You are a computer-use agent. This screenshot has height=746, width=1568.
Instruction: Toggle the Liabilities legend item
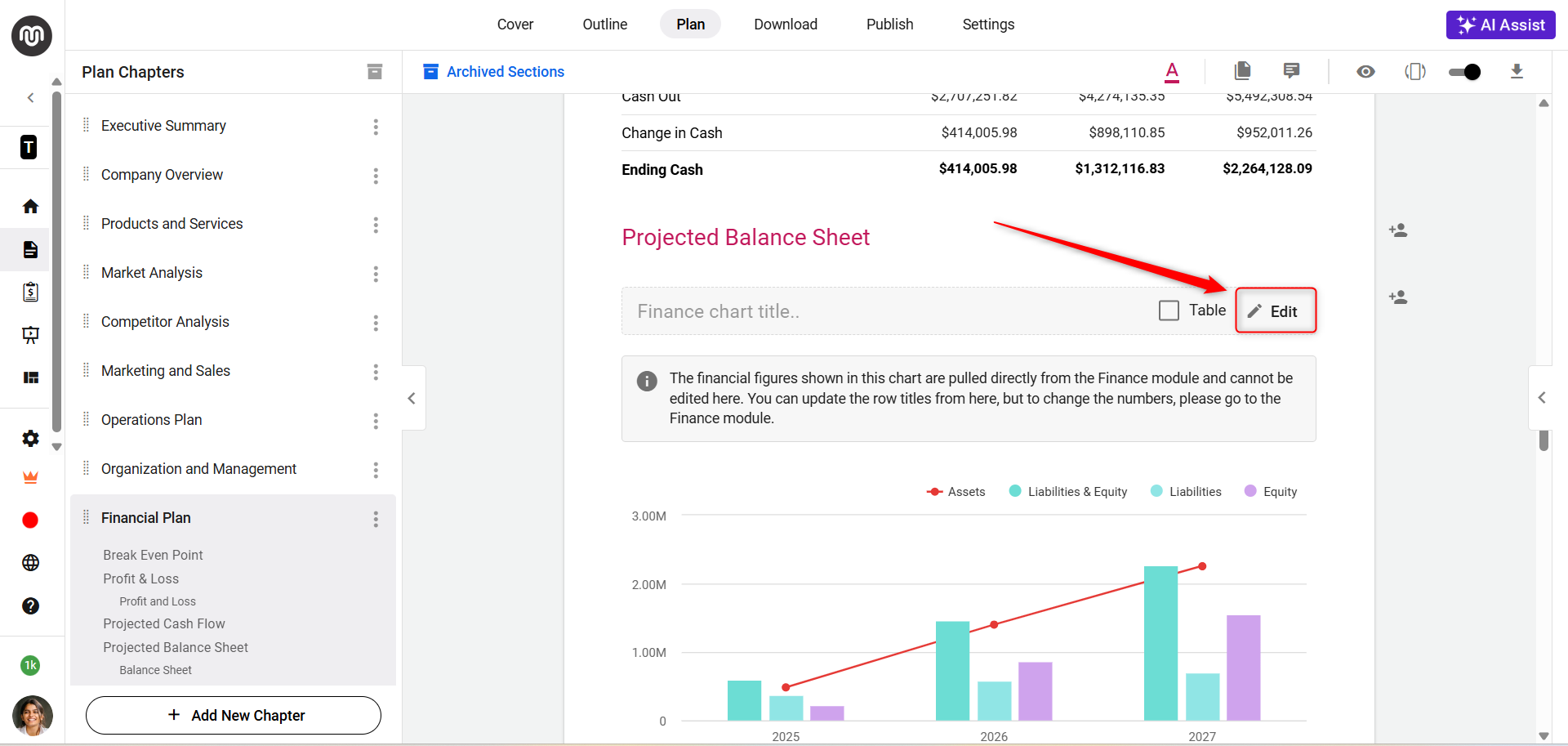click(x=1186, y=492)
